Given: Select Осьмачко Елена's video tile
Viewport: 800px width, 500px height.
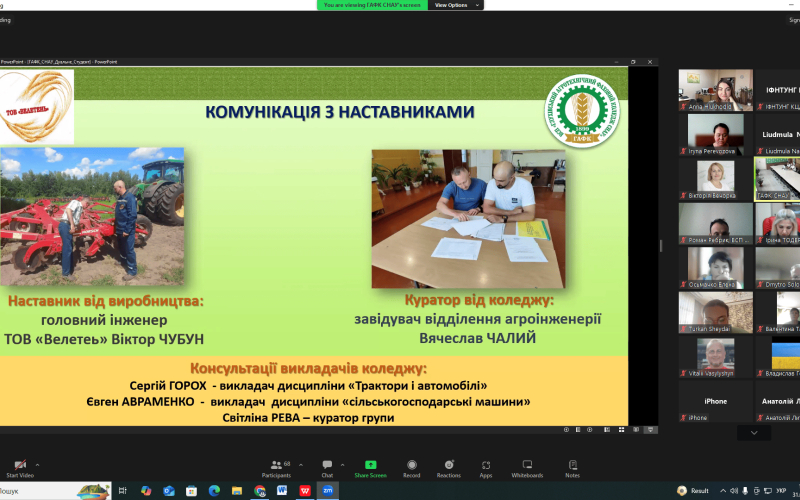Looking at the screenshot, I should point(715,268).
